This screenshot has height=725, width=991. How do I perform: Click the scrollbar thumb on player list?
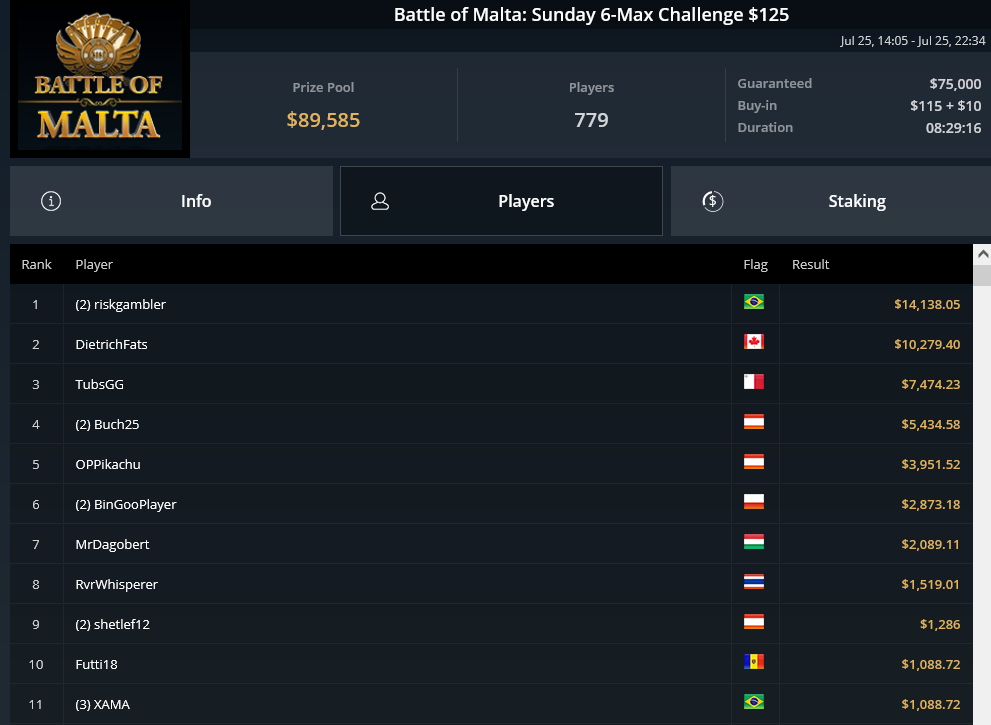click(982, 276)
